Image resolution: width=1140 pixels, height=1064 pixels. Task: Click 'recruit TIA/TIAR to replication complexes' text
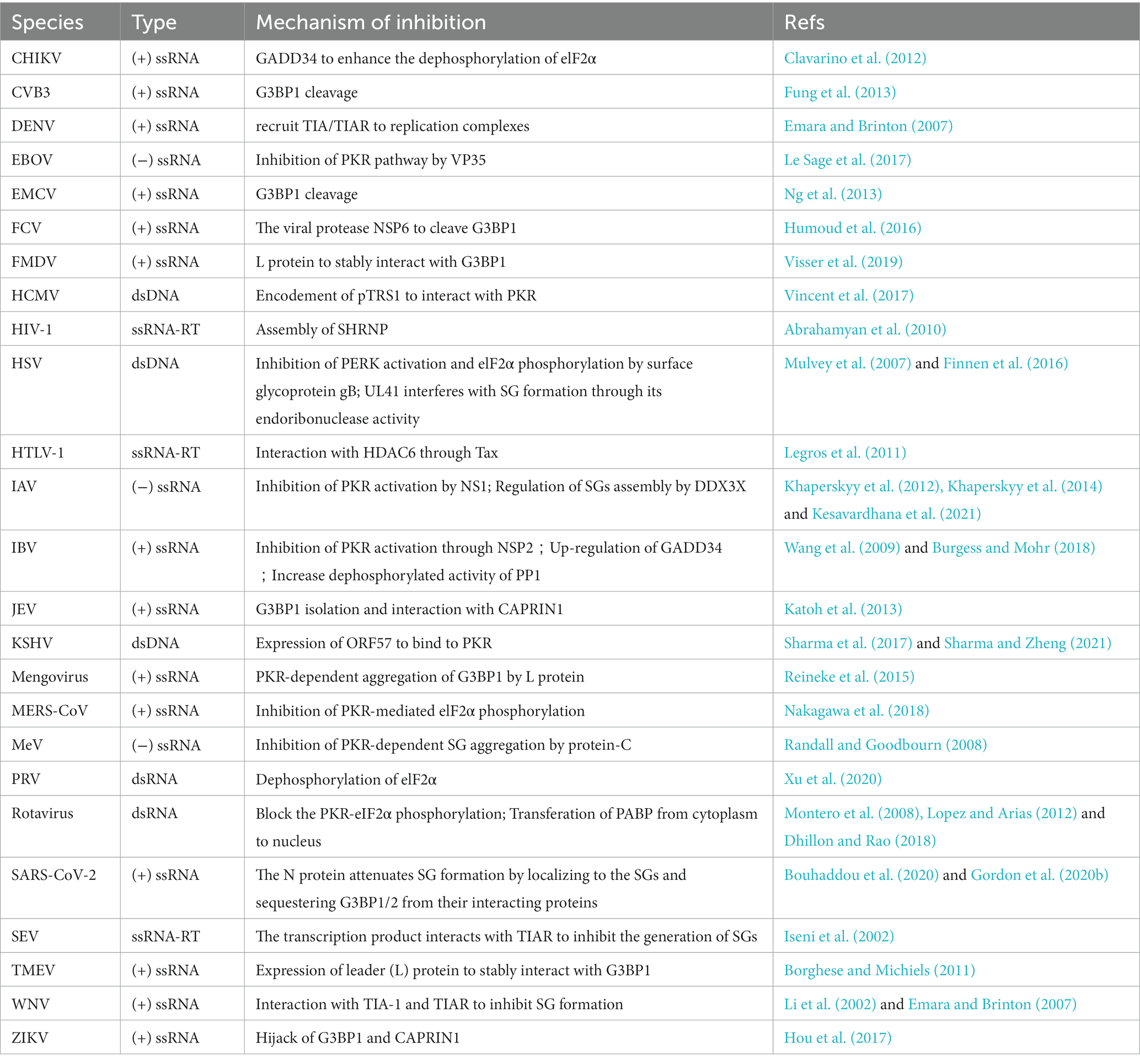pos(392,126)
